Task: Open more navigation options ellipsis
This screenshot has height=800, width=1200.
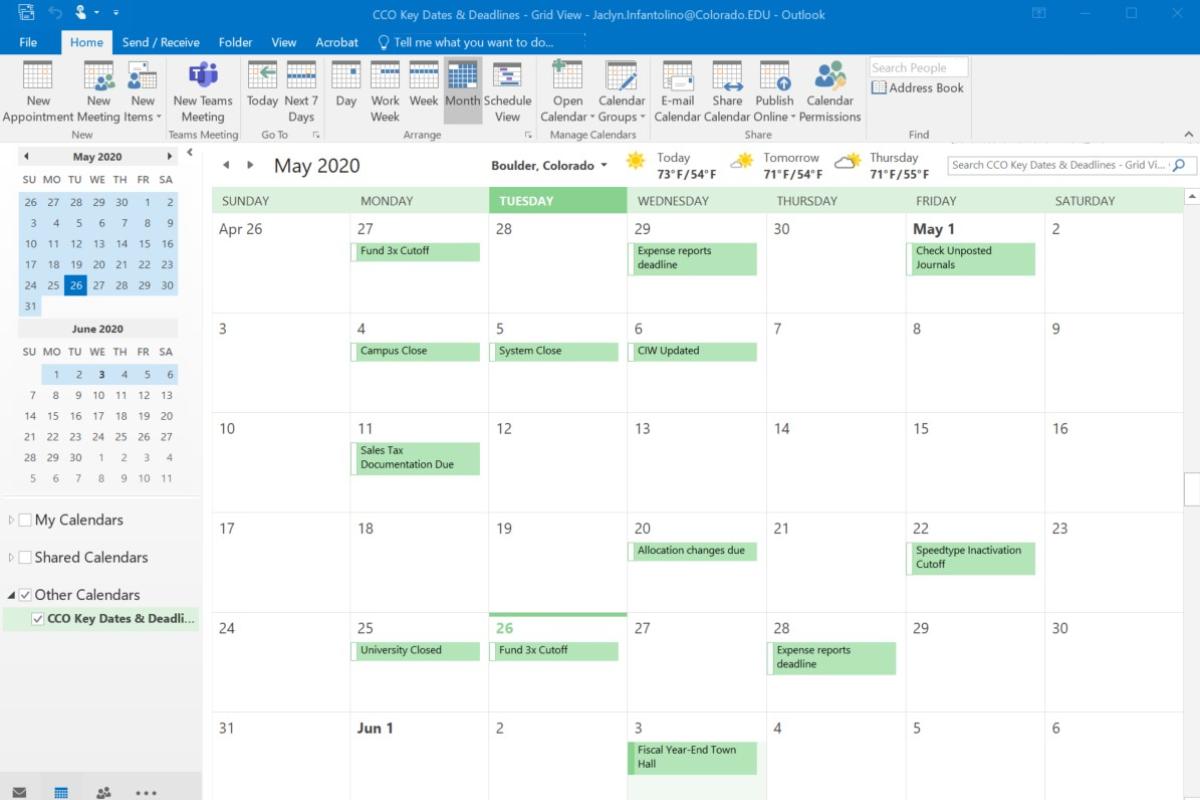Action: pos(145,792)
